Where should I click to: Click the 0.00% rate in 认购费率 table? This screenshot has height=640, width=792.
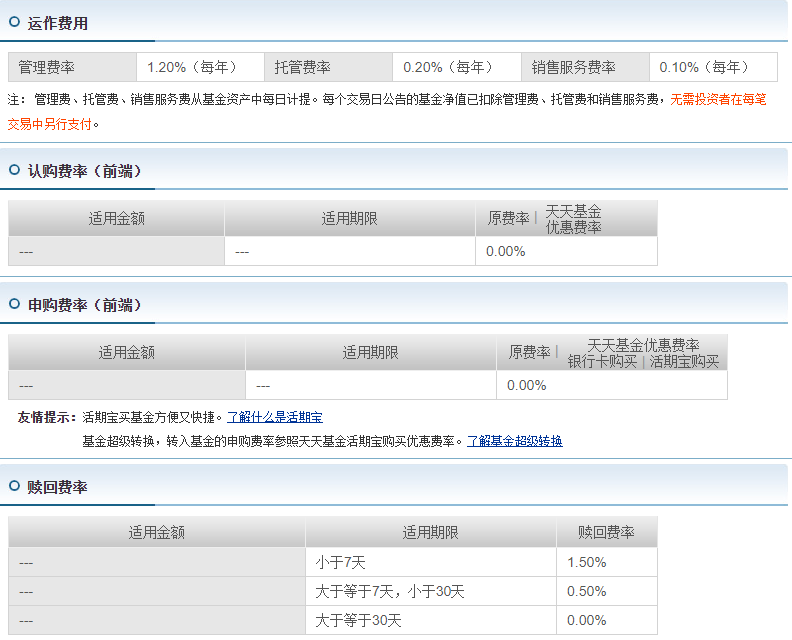(x=506, y=252)
